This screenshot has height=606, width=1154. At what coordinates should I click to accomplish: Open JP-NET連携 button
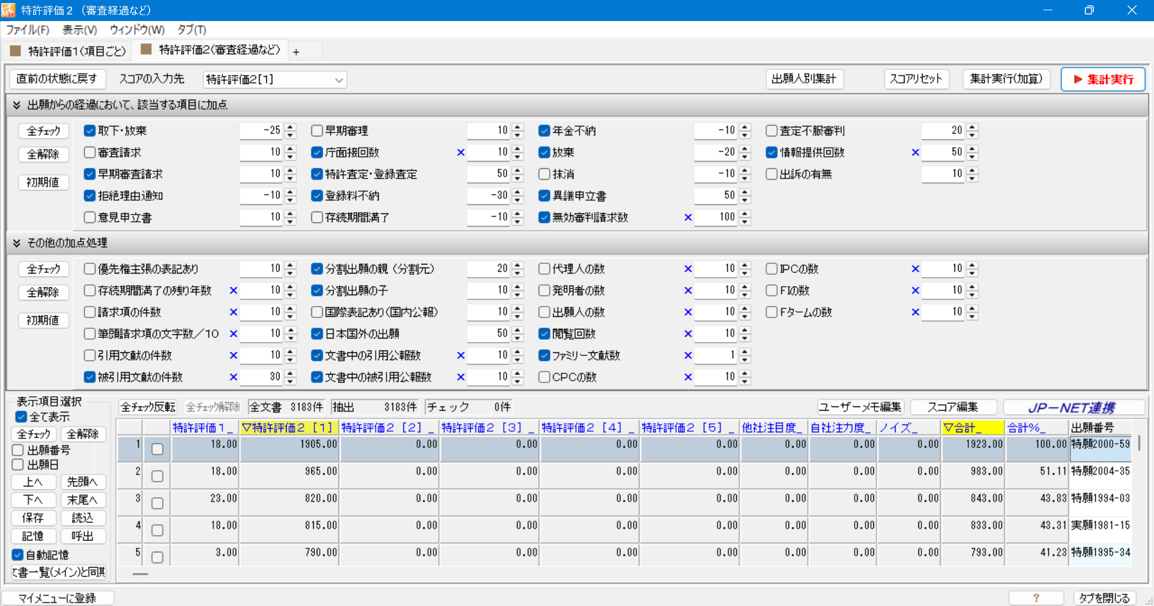click(1074, 407)
